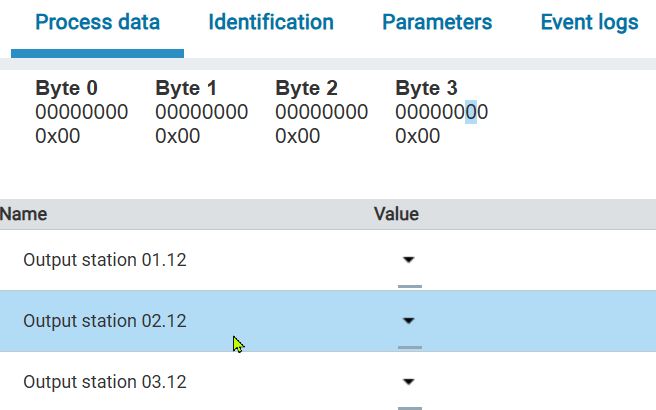Click the Byte 0 binary value
This screenshot has width=656, height=410.
tap(81, 112)
